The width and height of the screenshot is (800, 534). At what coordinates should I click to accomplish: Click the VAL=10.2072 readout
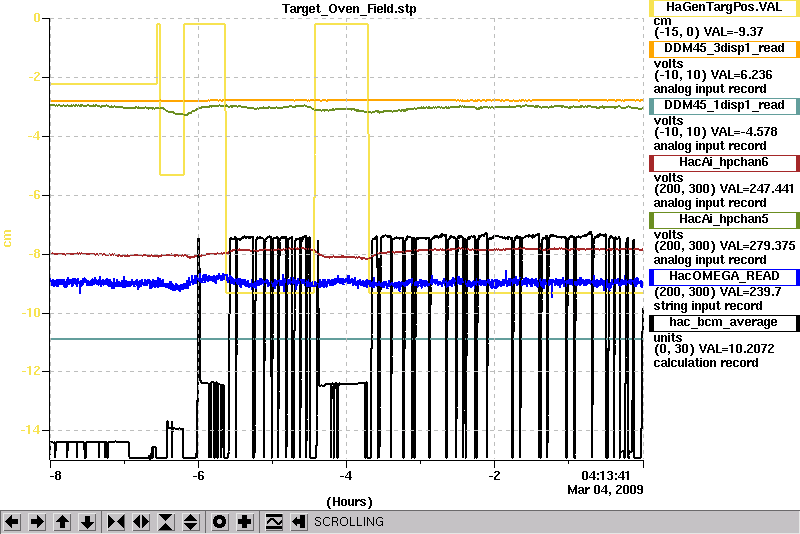pos(736,349)
